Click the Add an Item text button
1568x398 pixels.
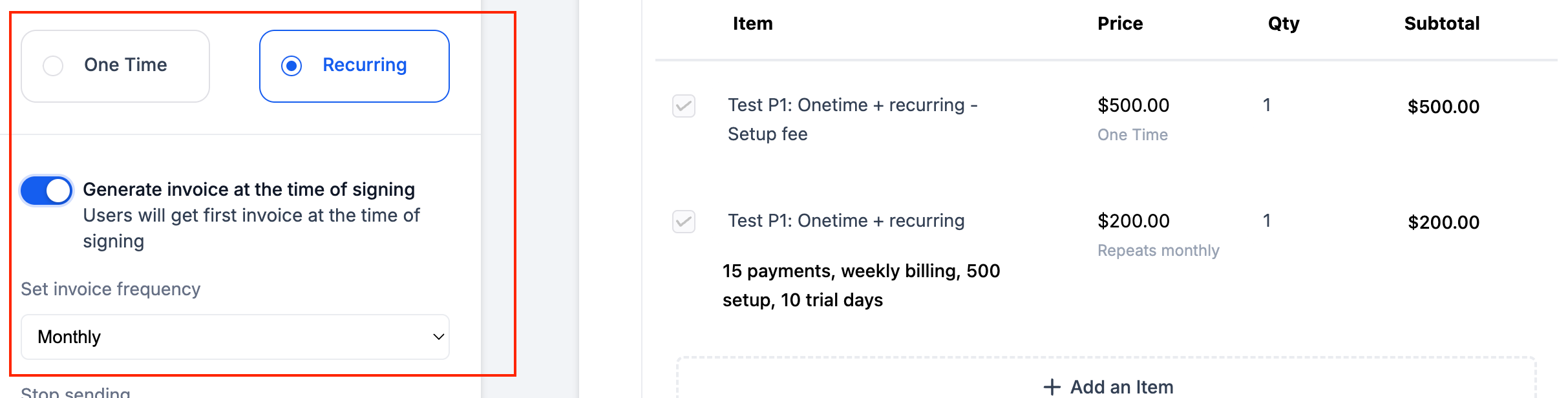(1121, 387)
